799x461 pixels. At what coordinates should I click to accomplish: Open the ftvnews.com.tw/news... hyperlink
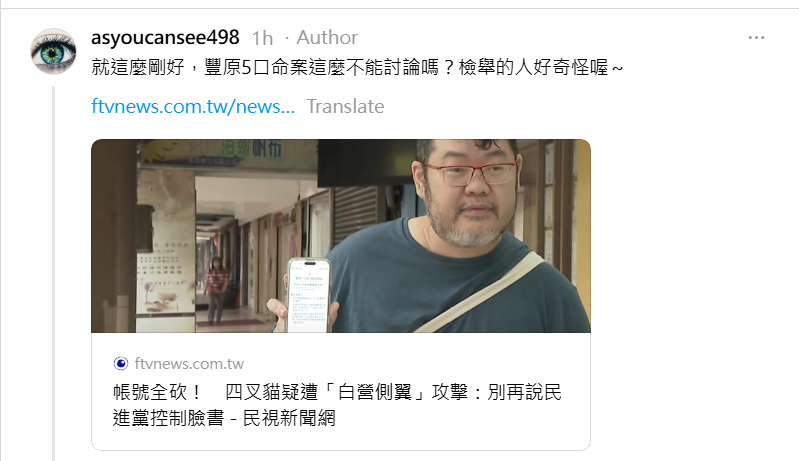[193, 106]
